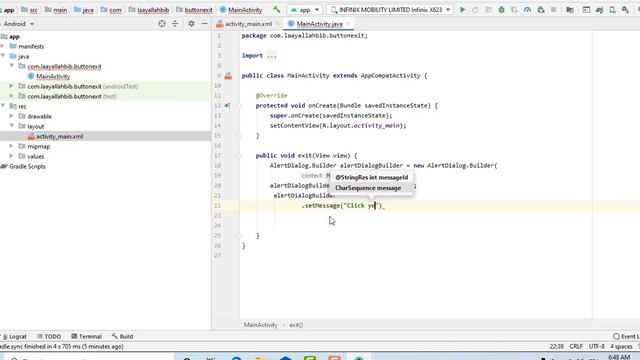Click the buttonexit breadcrumb
The image size is (640, 360).
click(198, 10)
